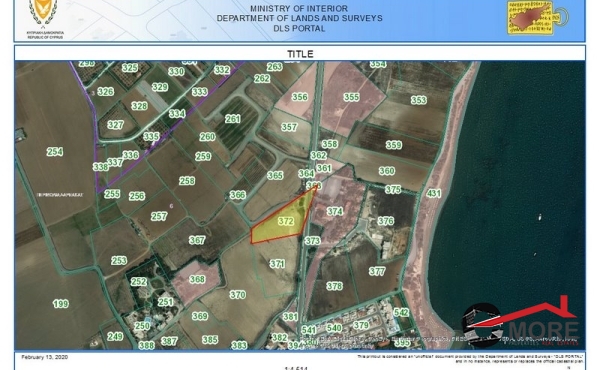The height and width of the screenshot is (370, 600).
Task: Click parcel label 263
Action: tap(274, 67)
